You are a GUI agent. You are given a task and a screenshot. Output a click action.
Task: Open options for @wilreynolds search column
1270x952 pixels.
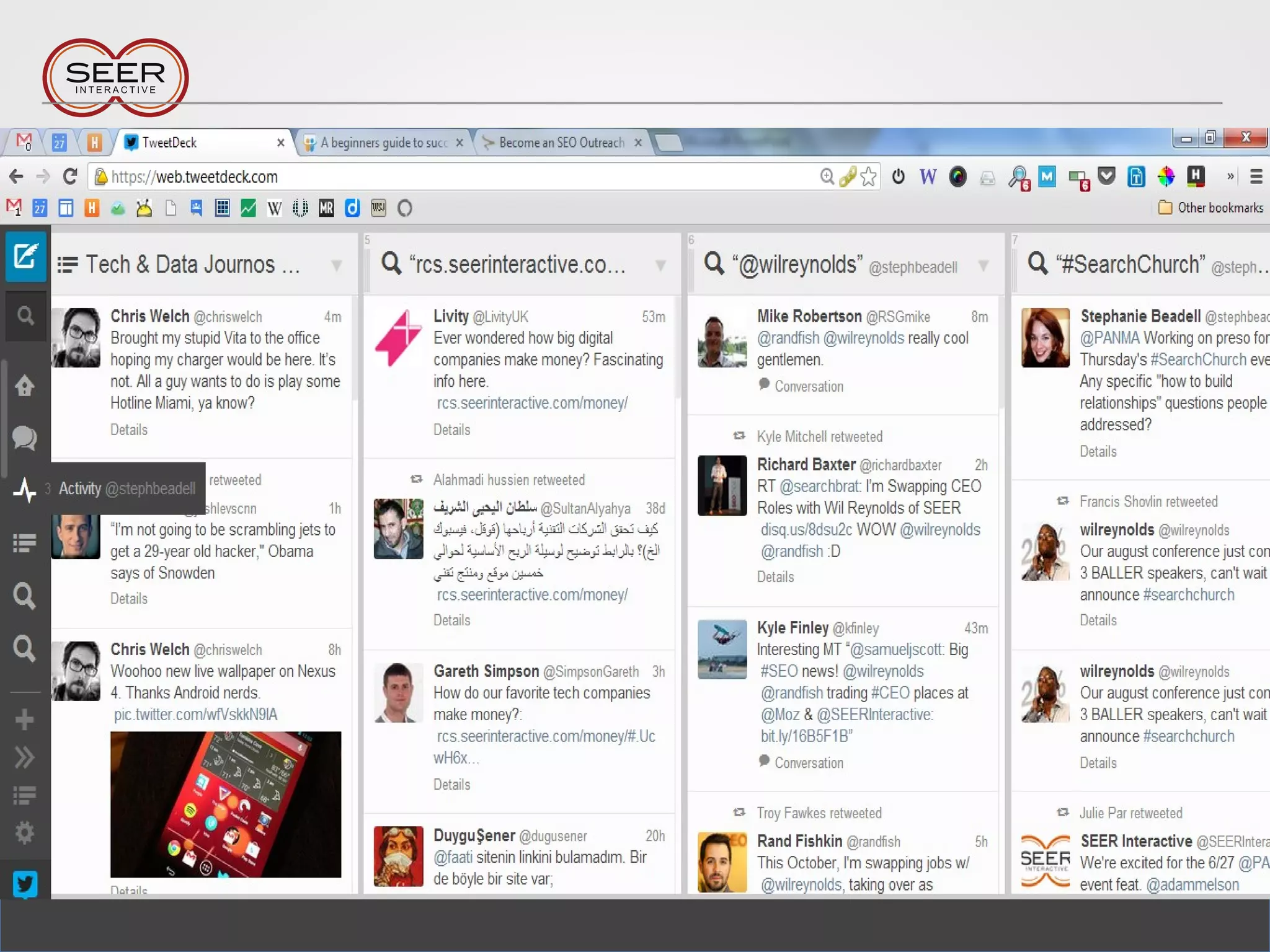[x=983, y=266]
